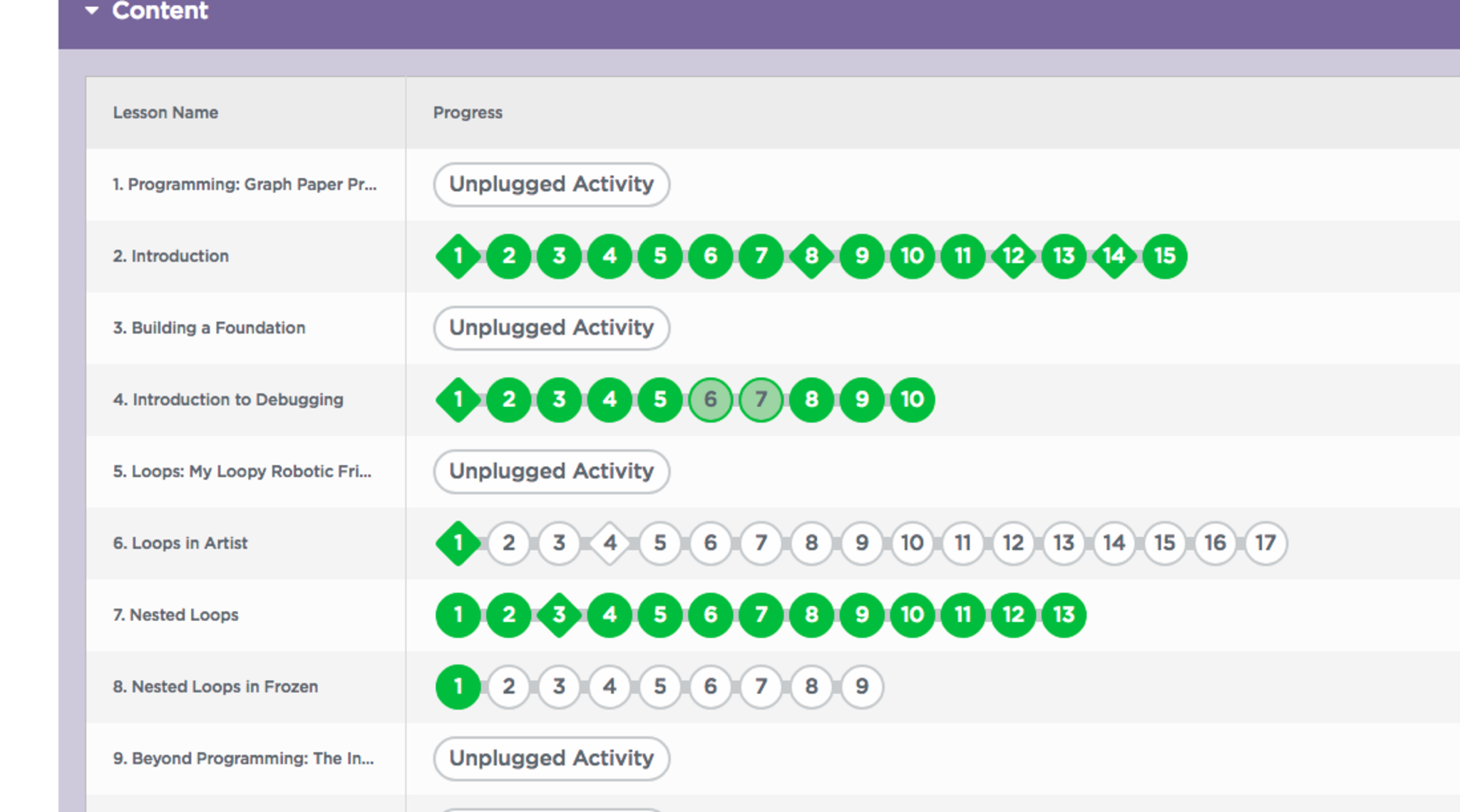This screenshot has width=1460, height=812.
Task: Collapse the Content section arrow
Action: [91, 11]
